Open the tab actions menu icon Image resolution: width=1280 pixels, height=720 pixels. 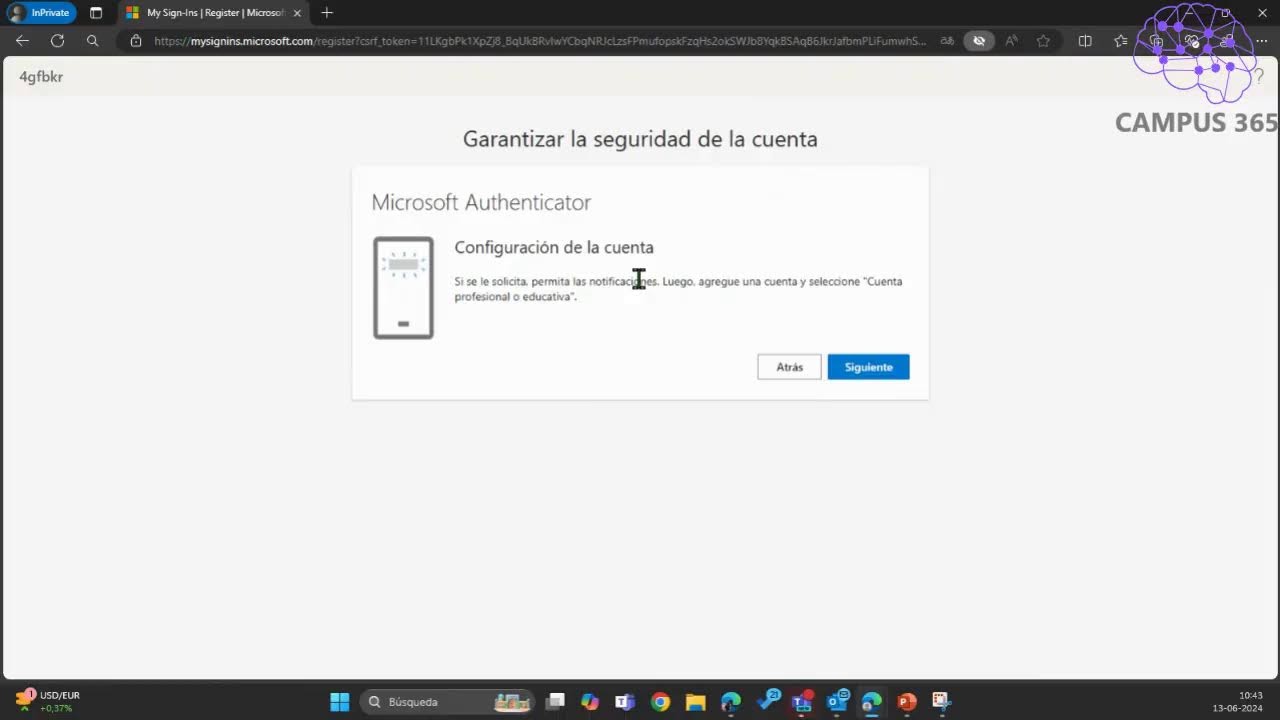pyautogui.click(x=96, y=13)
